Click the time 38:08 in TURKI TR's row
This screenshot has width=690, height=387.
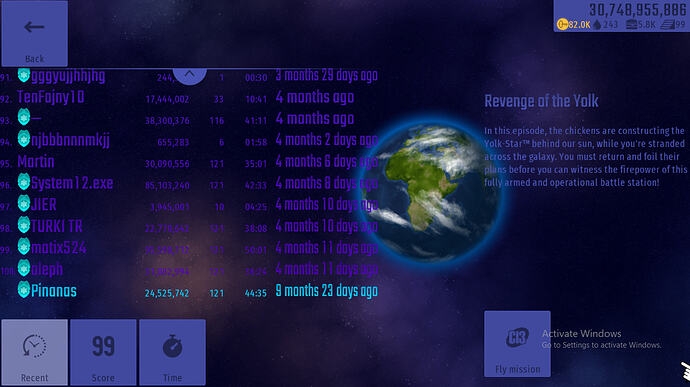[256, 229]
